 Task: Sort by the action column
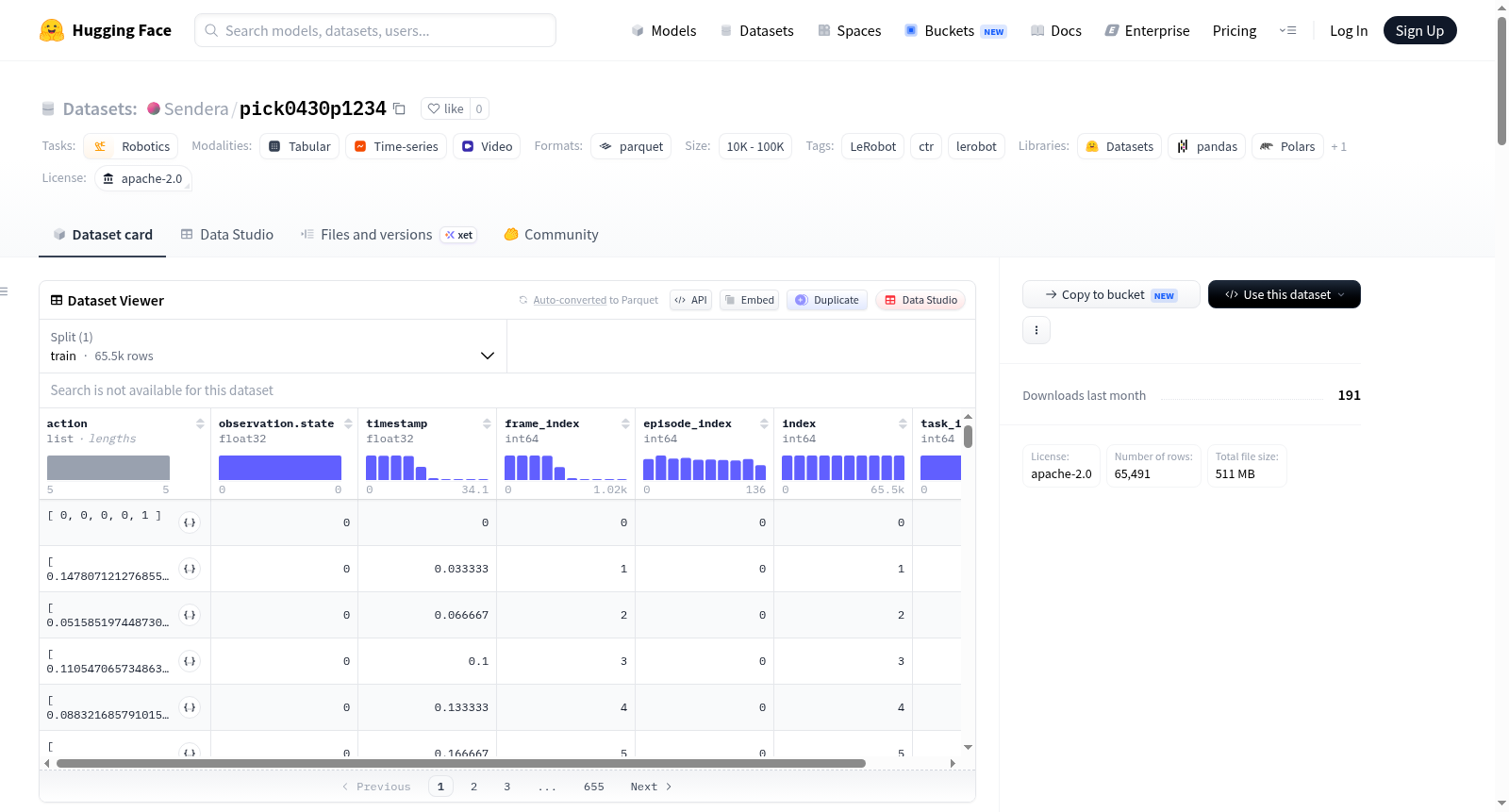tap(200, 423)
